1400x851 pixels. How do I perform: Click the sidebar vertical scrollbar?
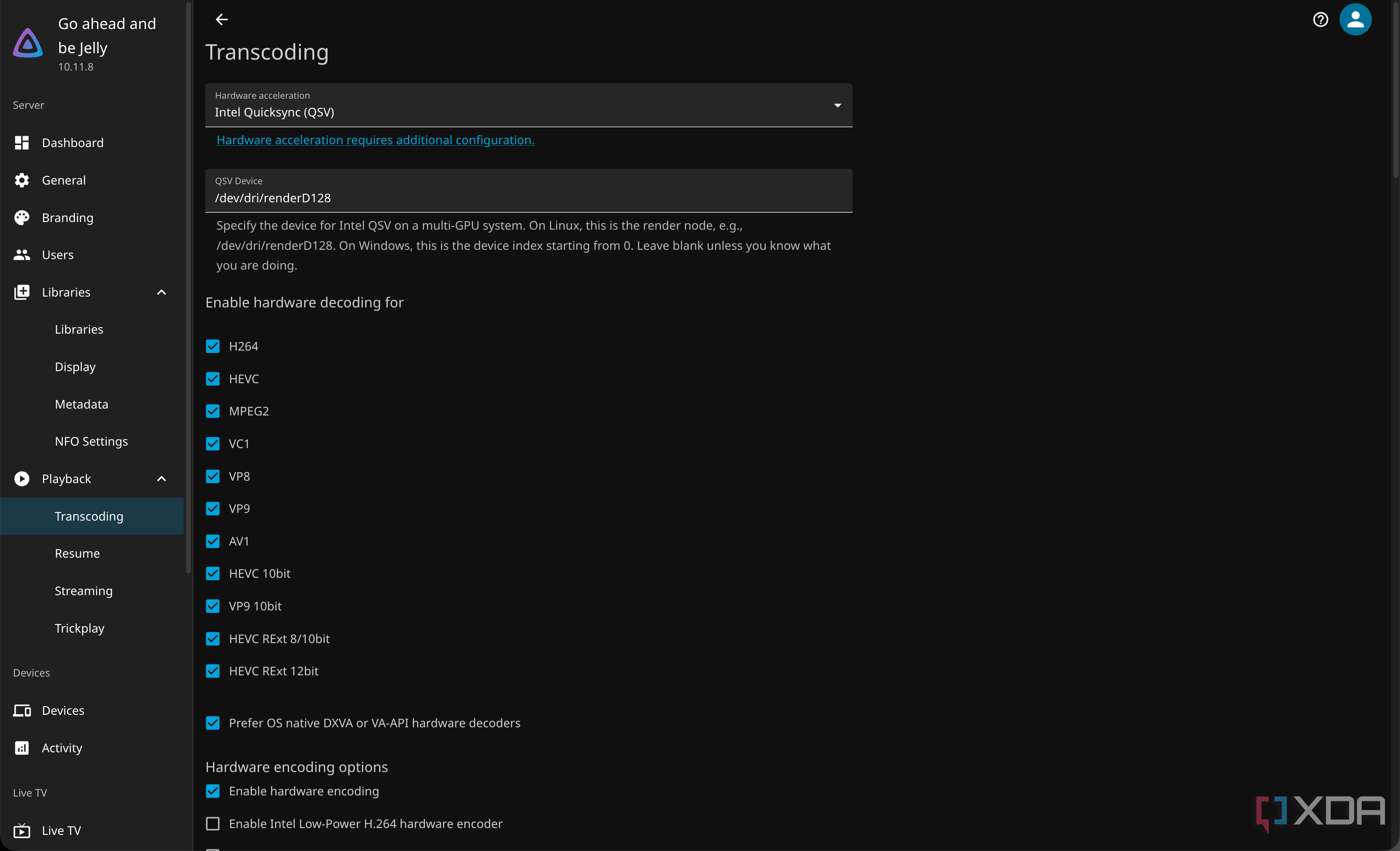pos(188,287)
